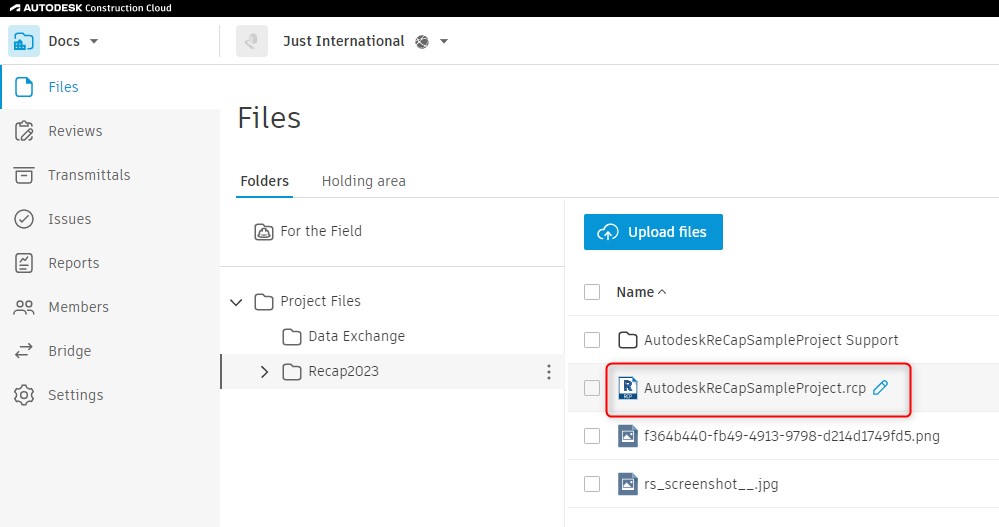Click the Files page icon in sidebar
The height and width of the screenshot is (527, 999).
pyautogui.click(x=24, y=87)
